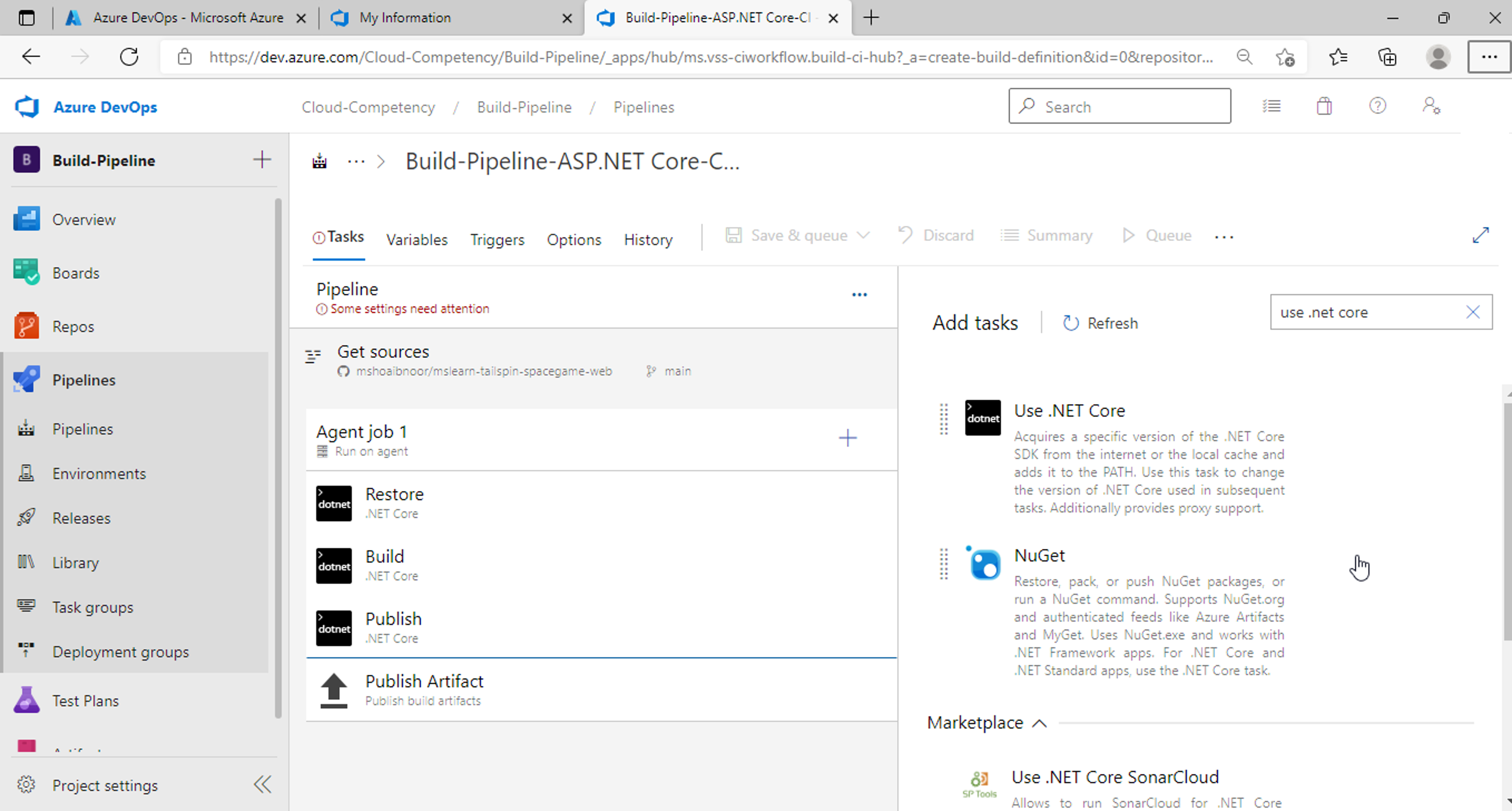Switch to Azure DevOps - Microsoft Azure tab
The image size is (1512, 811).
pos(187,18)
